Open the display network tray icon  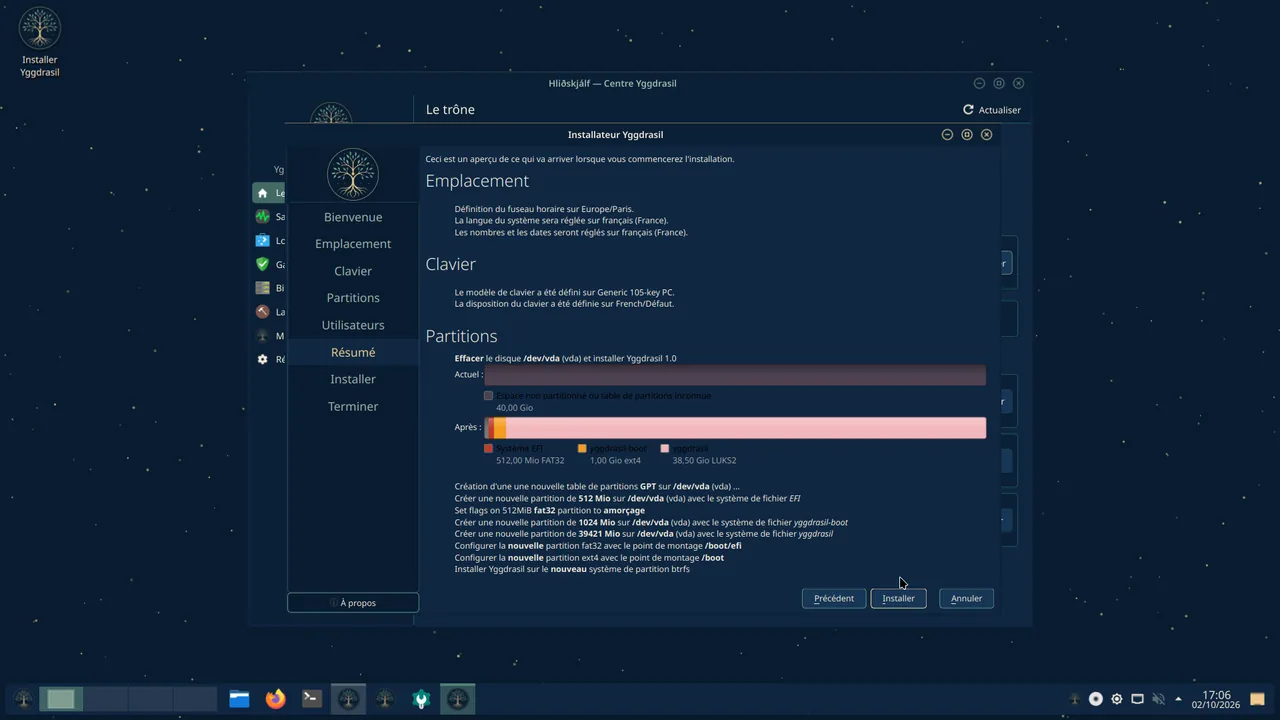(x=1138, y=699)
